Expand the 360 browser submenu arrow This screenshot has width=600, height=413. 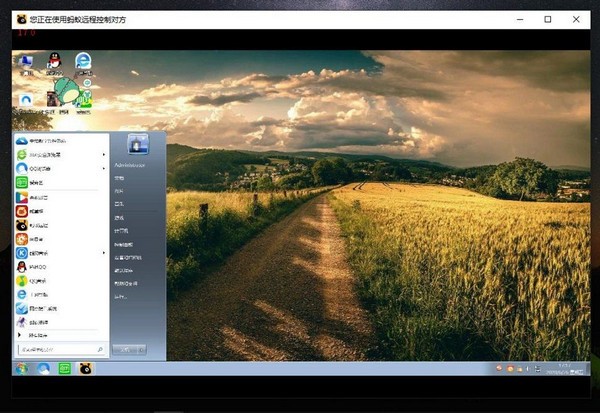[x=104, y=155]
